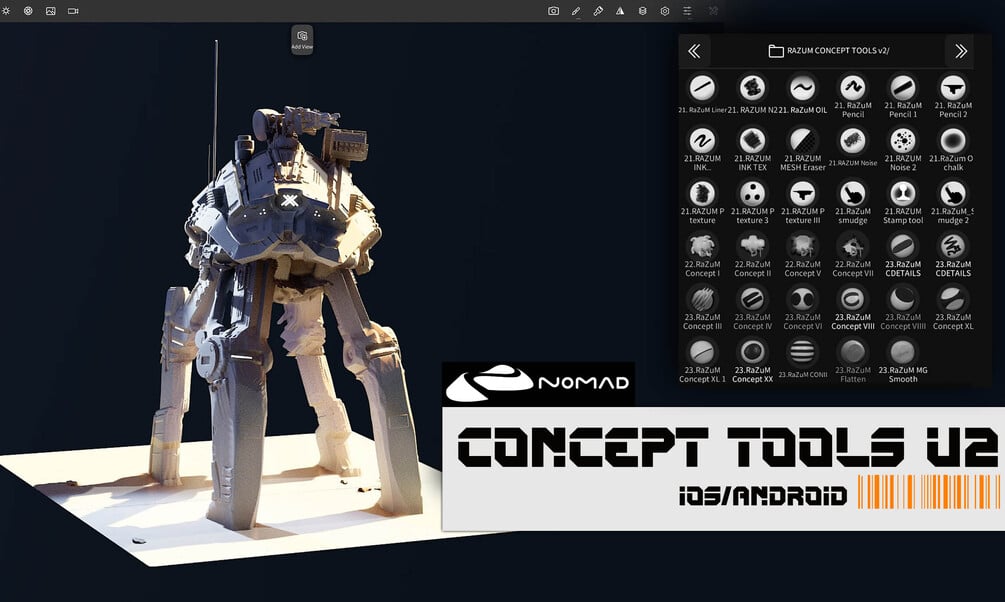Select the 21. RAZUM N2 brush
The image size is (1005, 602).
tap(752, 95)
